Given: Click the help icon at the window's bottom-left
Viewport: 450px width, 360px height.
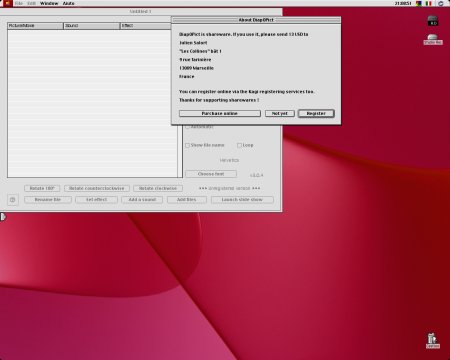Looking at the screenshot, I should [x=13, y=200].
